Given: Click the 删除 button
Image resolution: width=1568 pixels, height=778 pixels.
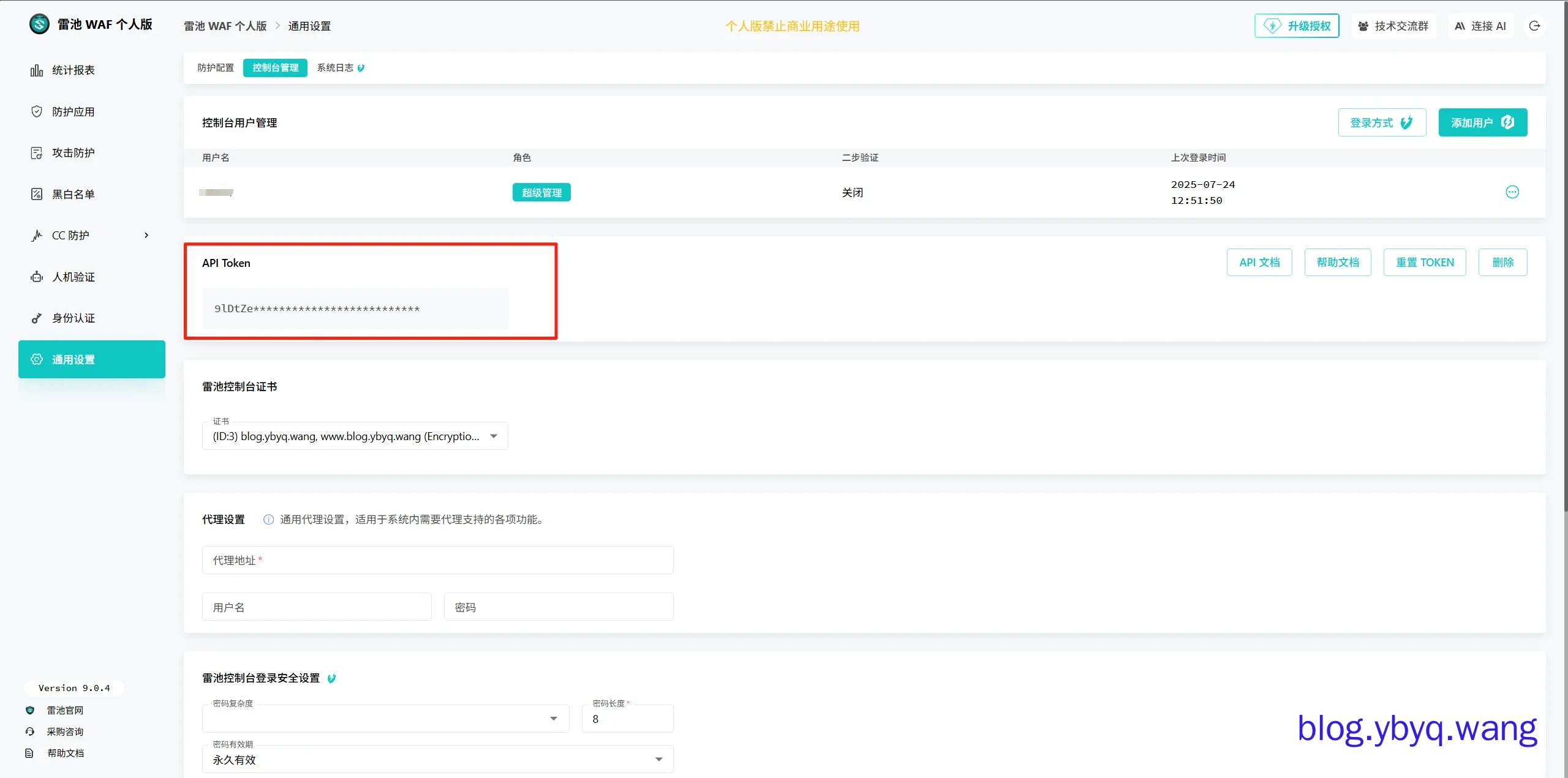Looking at the screenshot, I should 1503,263.
